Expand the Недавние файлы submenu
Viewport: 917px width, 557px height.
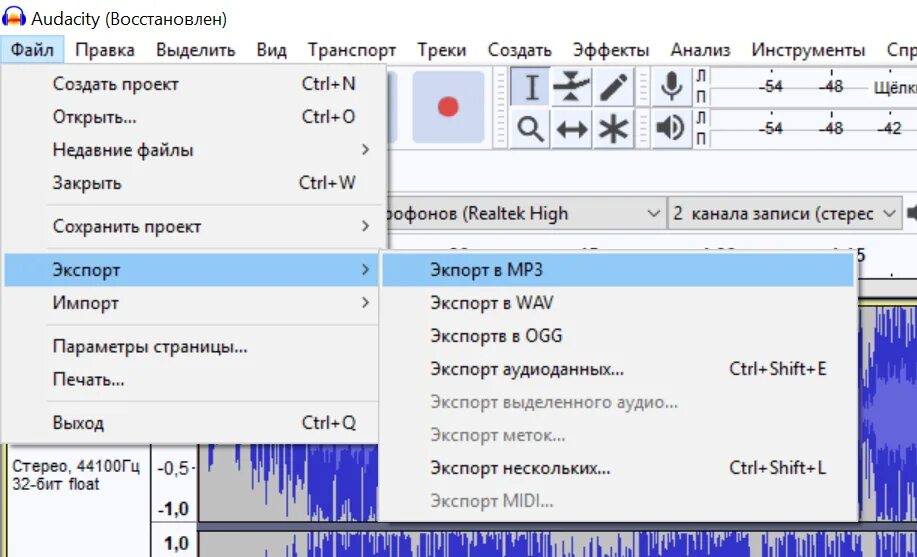(194, 150)
